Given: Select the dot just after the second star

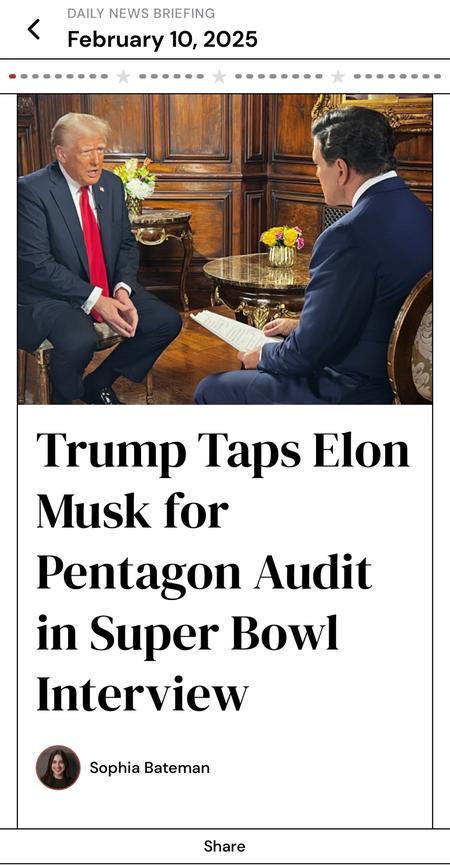Looking at the screenshot, I should coord(238,76).
